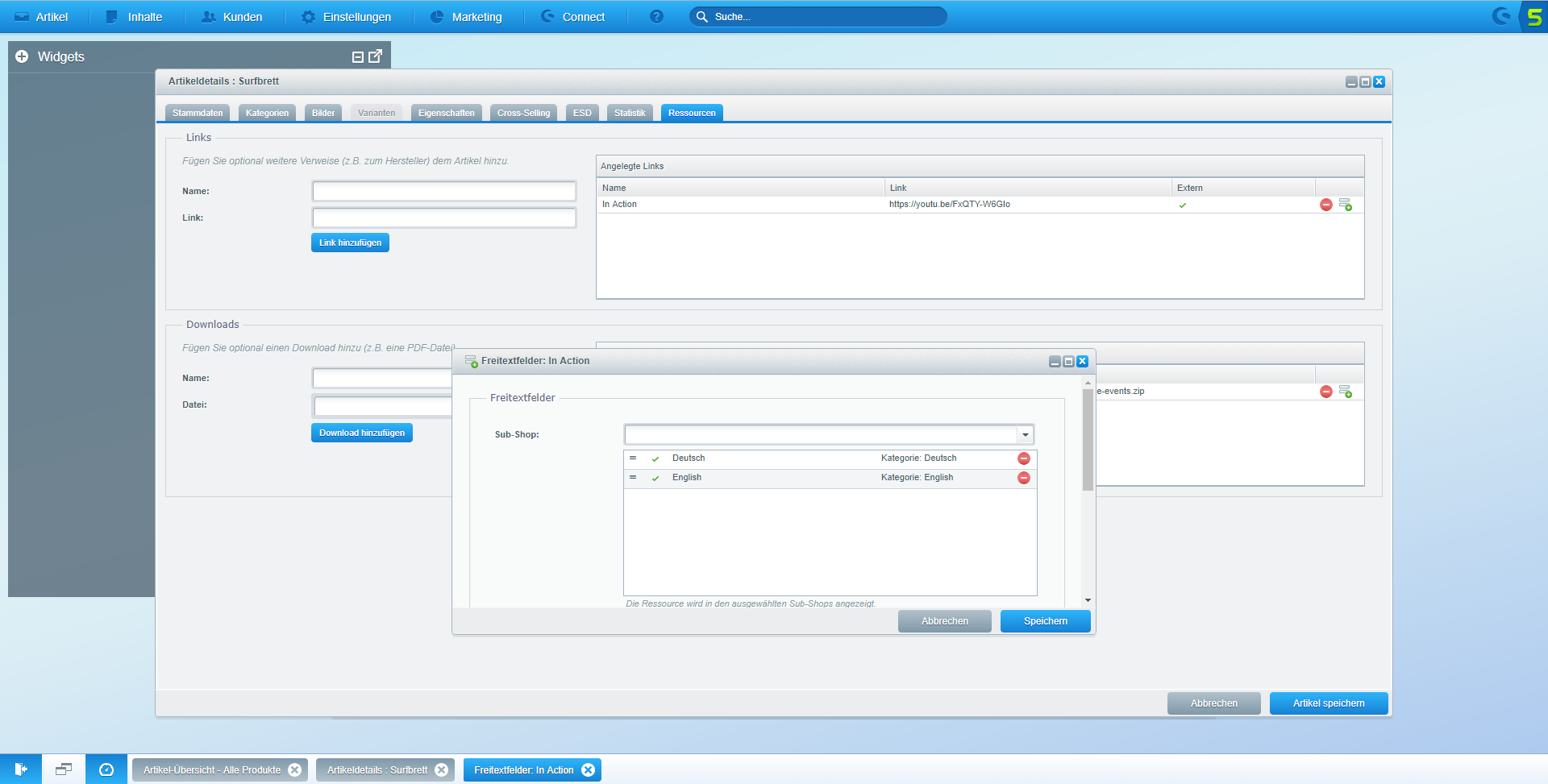Open the Marketing top menu

[466, 17]
